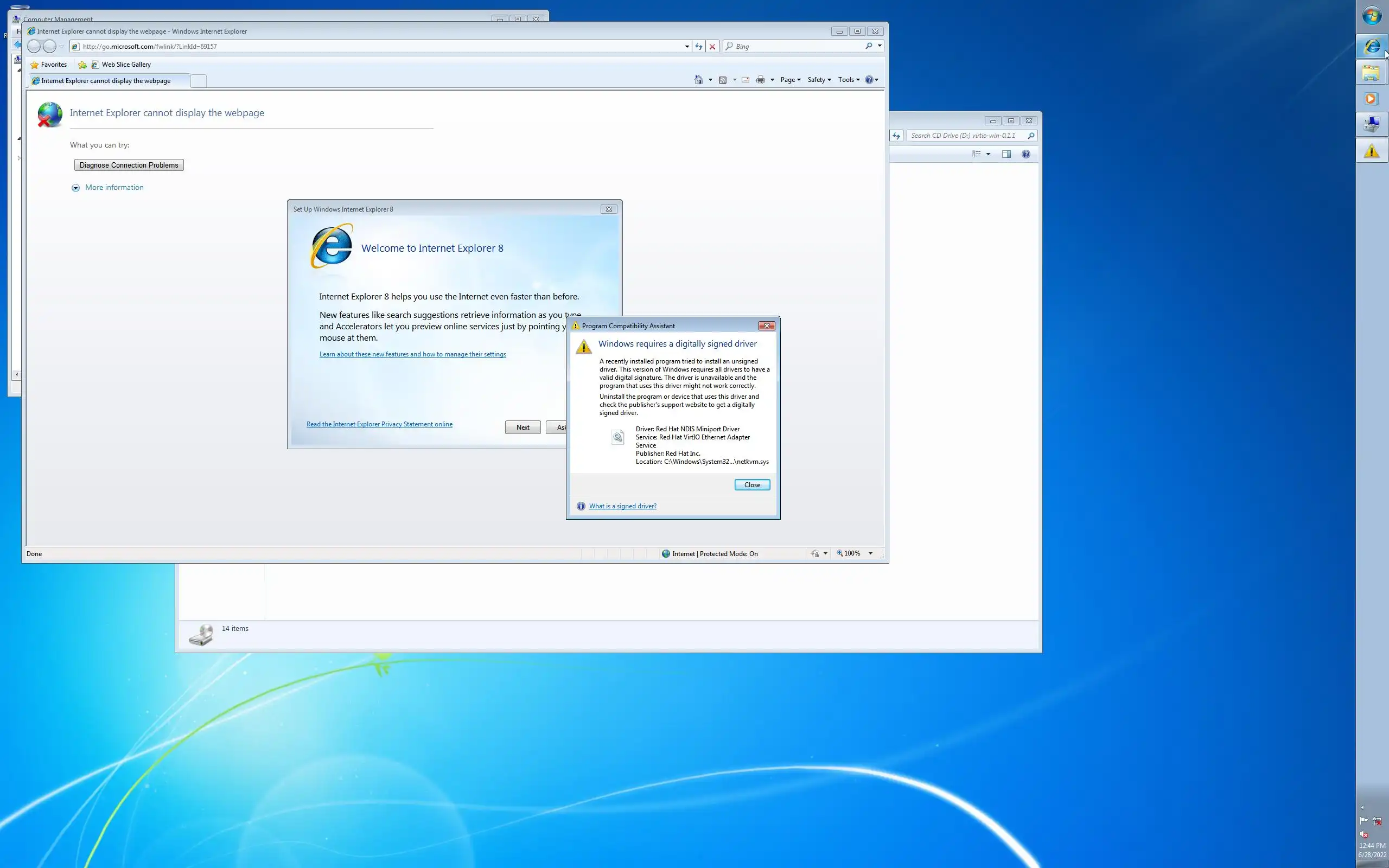Viewport: 1389px width, 868px height.
Task: Click Close in Program Compatibility Assistant
Action: (751, 484)
